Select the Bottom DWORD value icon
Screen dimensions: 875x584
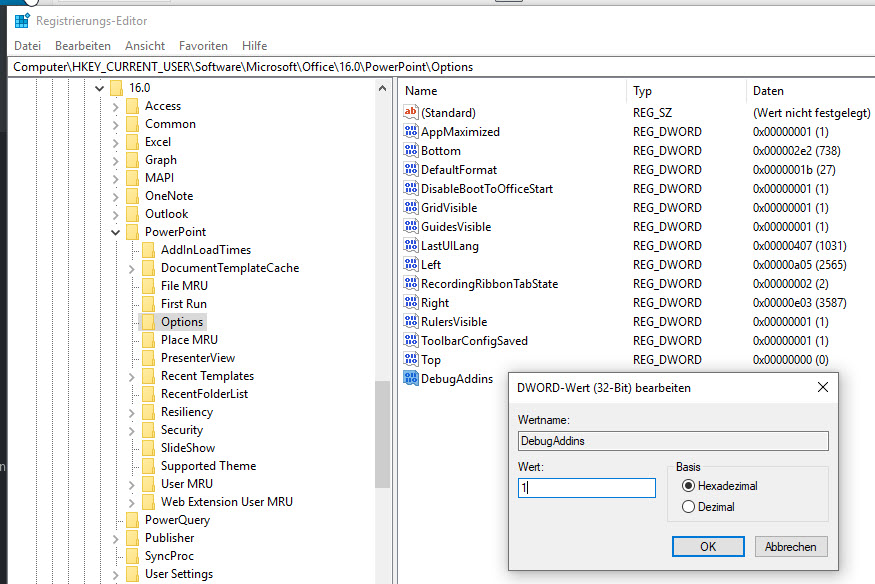411,150
